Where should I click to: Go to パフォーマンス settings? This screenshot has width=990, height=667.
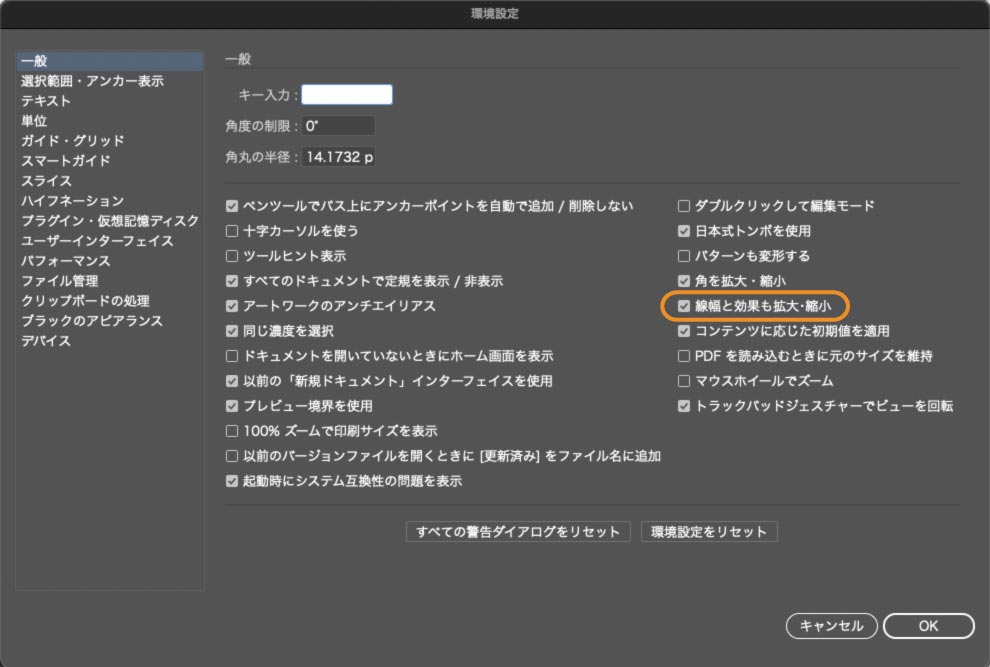(66, 261)
